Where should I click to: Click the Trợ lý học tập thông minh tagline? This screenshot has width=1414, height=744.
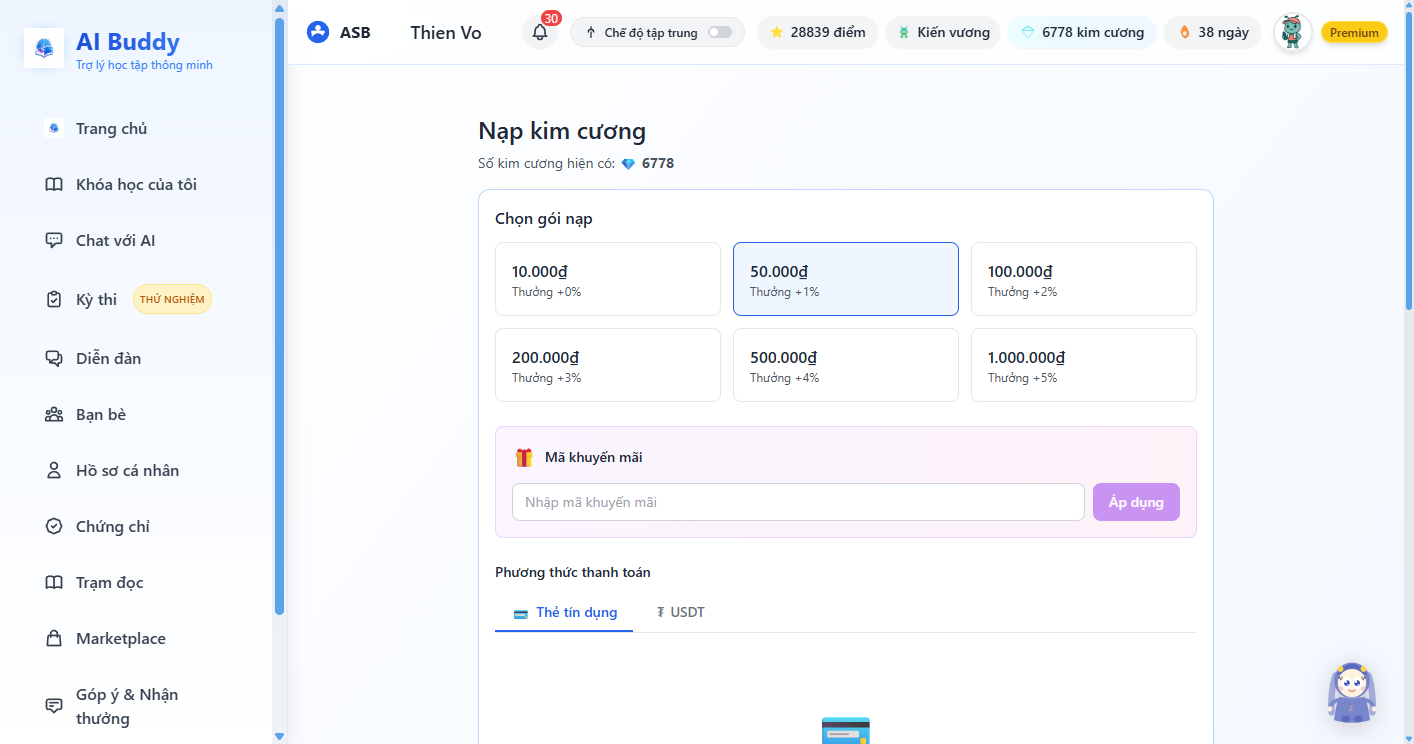pos(144,65)
